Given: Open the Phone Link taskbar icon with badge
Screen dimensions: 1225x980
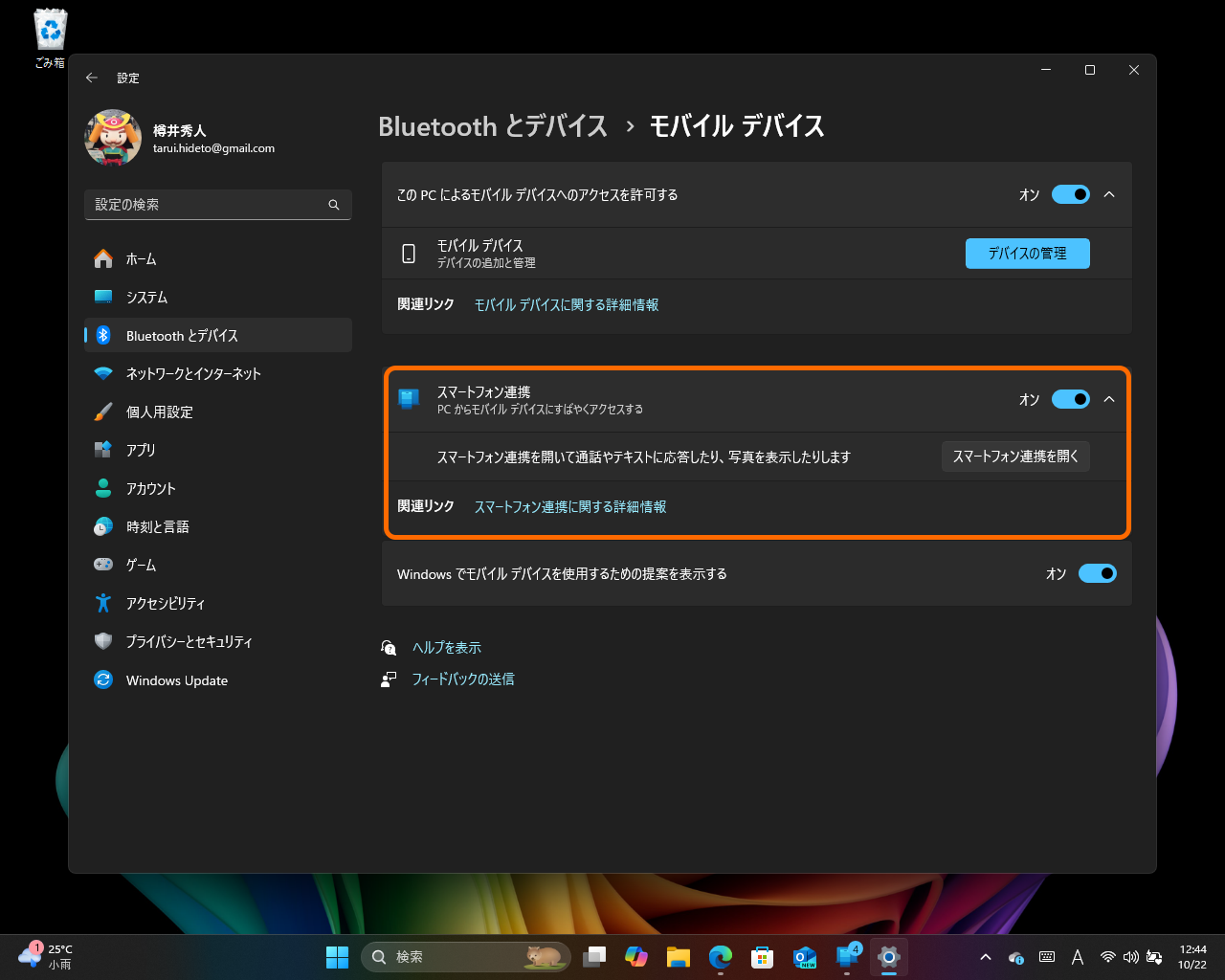Looking at the screenshot, I should (846, 956).
